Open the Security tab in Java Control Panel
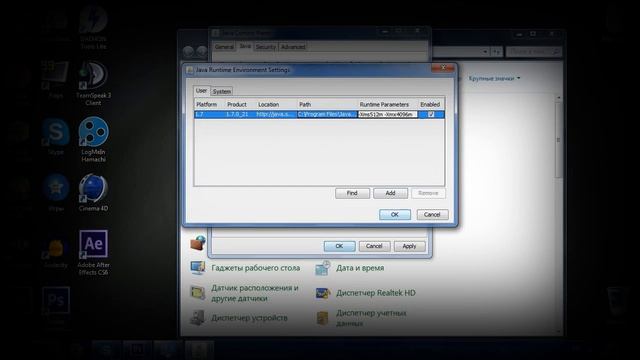640x360 pixels. 266,47
